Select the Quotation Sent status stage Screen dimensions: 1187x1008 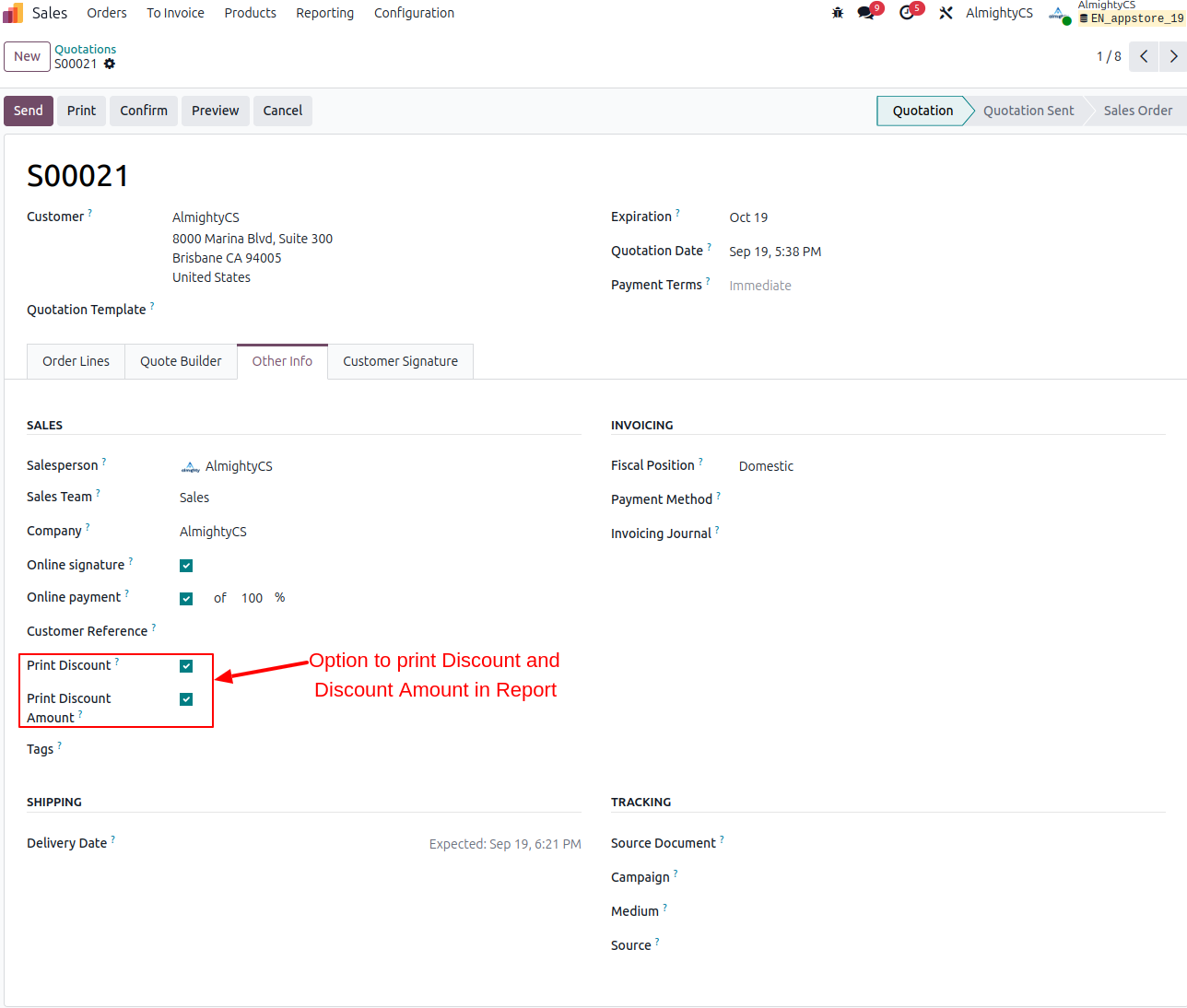point(1028,111)
